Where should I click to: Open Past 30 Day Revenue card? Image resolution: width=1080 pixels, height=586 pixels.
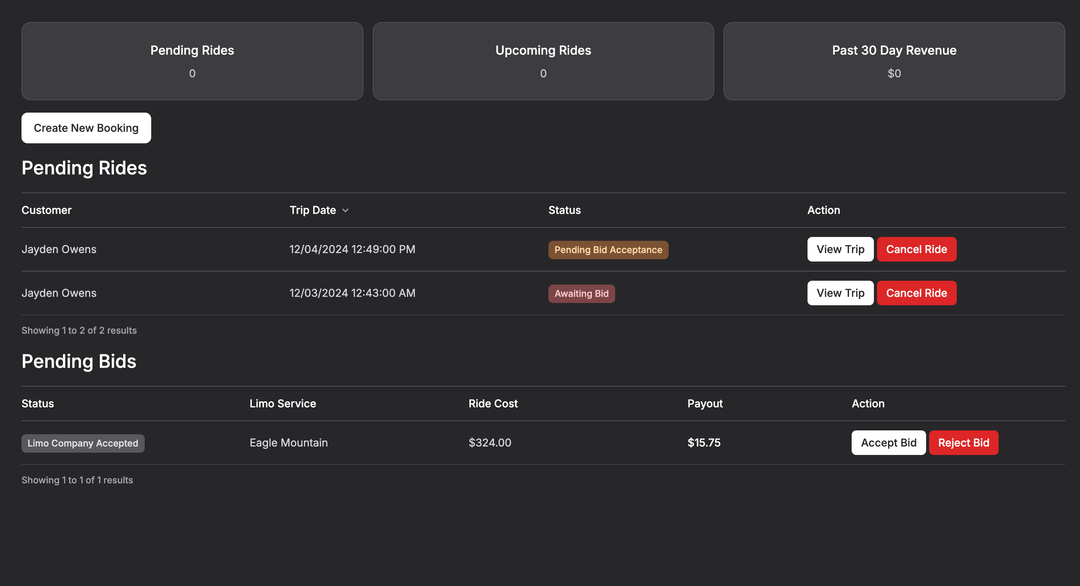894,61
